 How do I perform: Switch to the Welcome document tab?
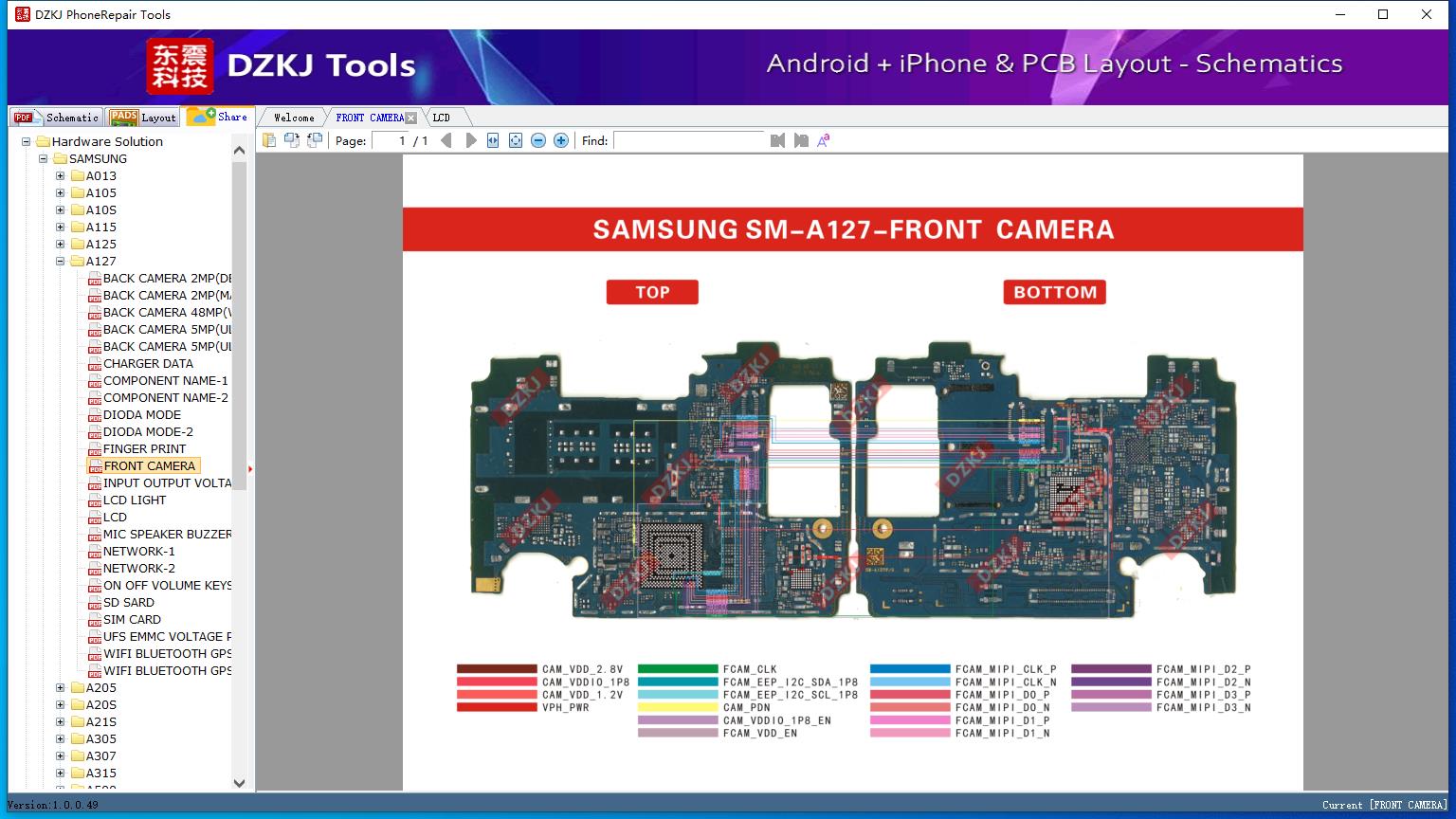pyautogui.click(x=294, y=118)
